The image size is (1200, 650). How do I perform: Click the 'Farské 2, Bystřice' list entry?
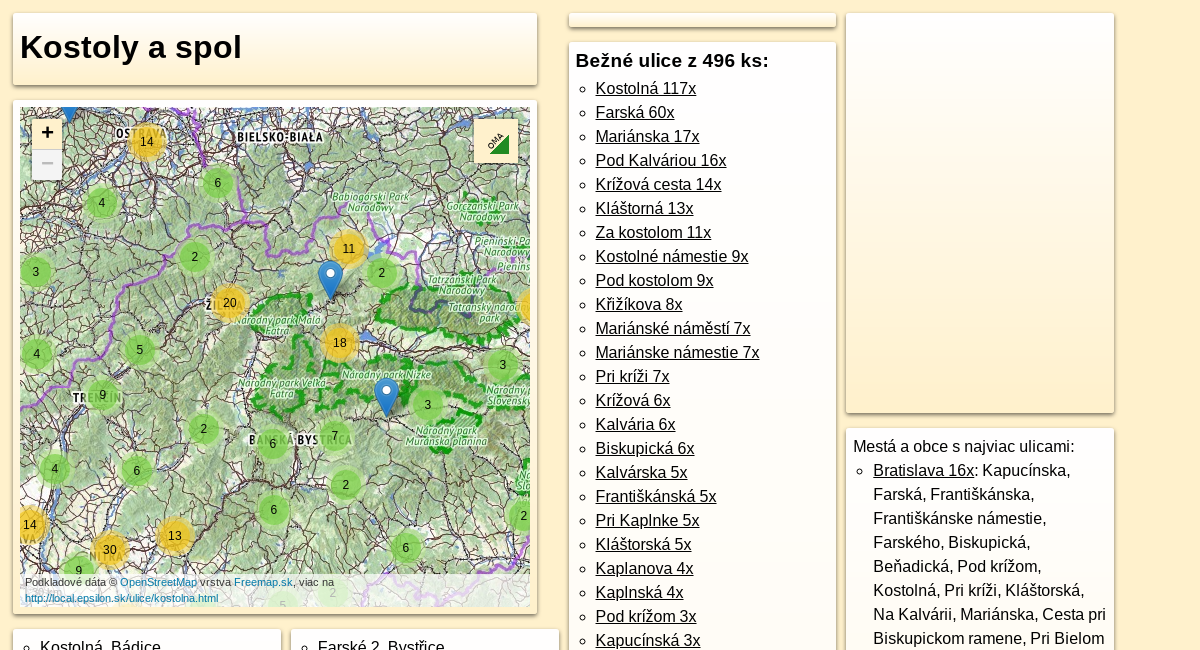coord(381,644)
